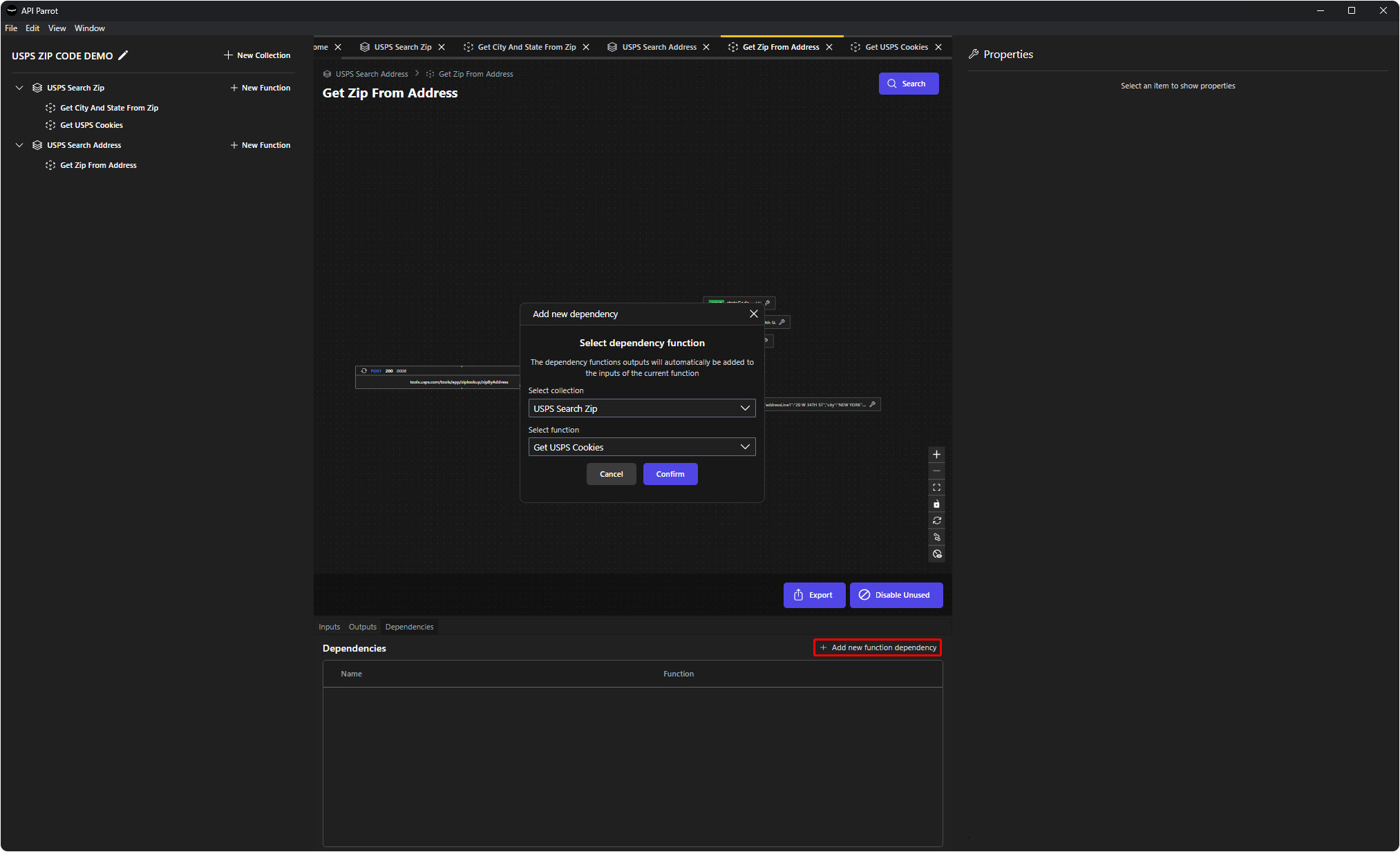Image resolution: width=1400 pixels, height=852 pixels.
Task: Click the wrench icon on addressLine1 node
Action: pos(872,404)
